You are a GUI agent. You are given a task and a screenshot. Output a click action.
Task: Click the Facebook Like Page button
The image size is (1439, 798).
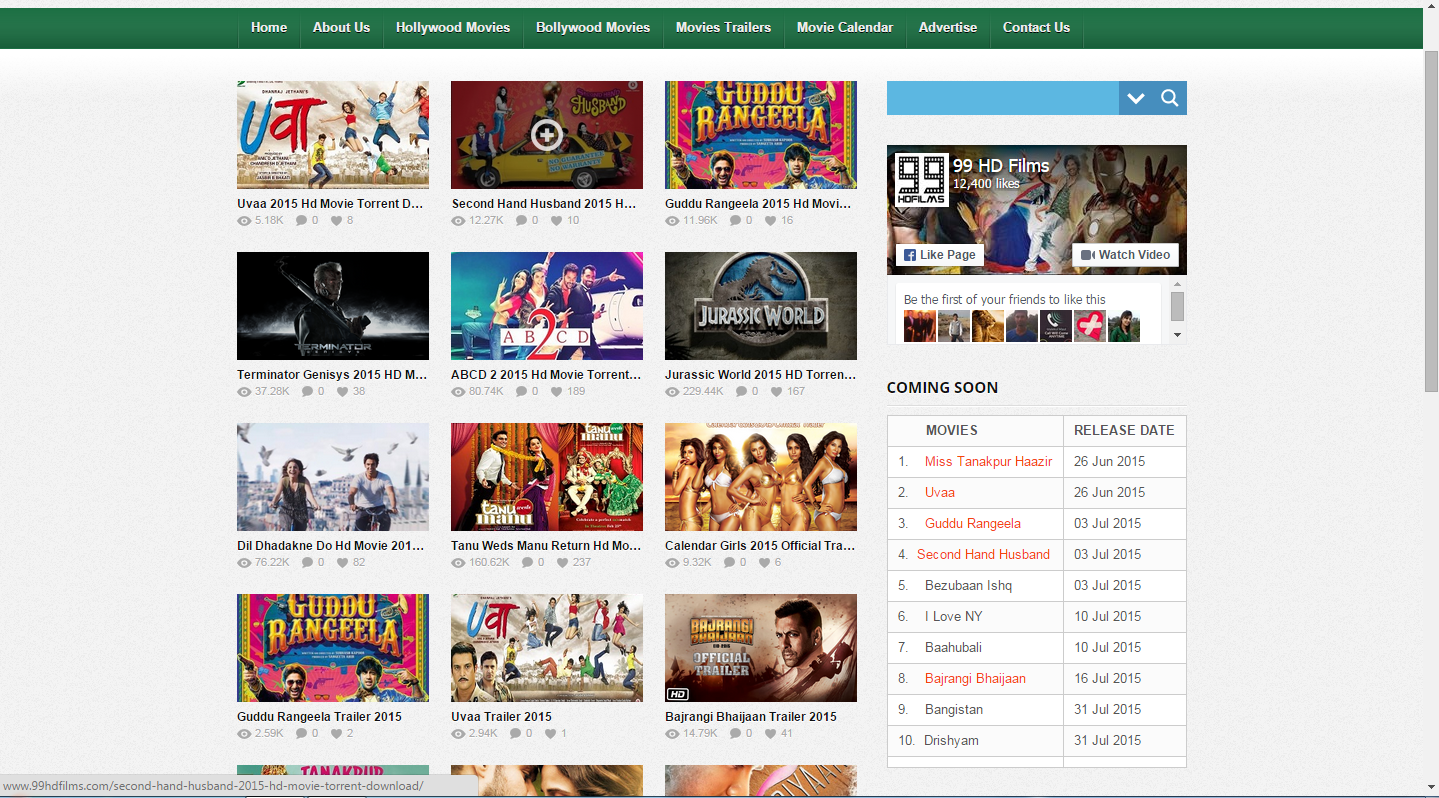[x=940, y=255]
